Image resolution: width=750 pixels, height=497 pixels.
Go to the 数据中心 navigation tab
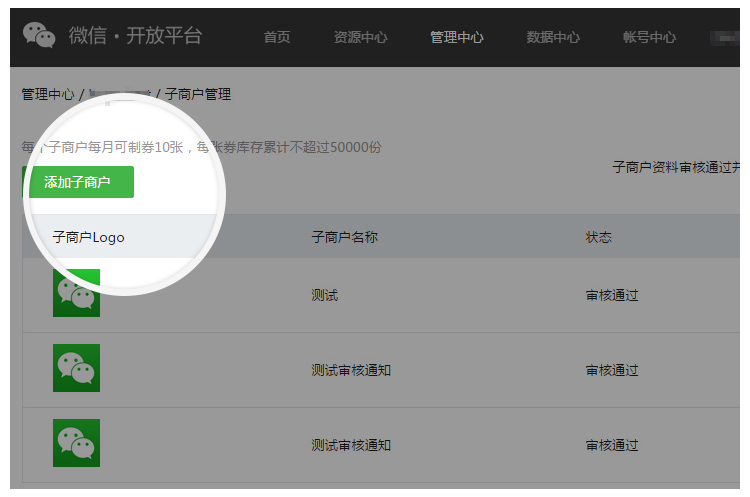click(553, 37)
